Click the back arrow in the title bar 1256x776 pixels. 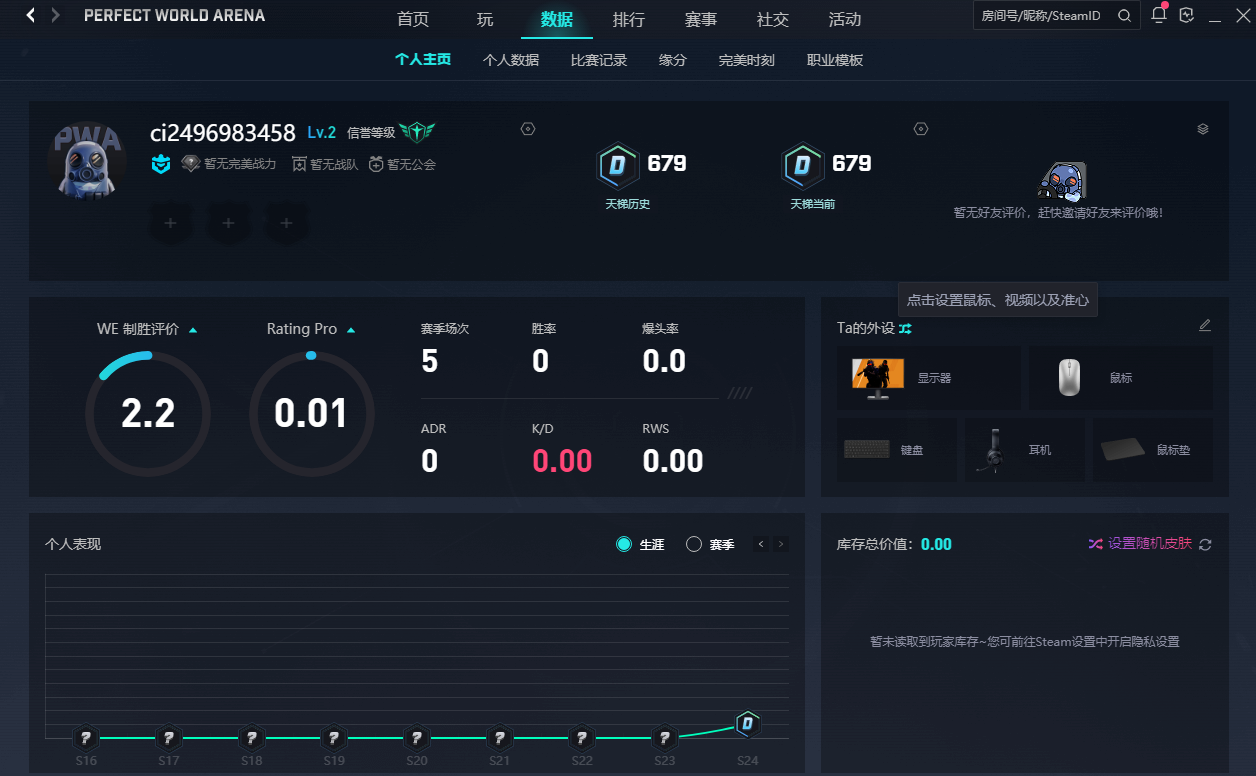pos(31,15)
